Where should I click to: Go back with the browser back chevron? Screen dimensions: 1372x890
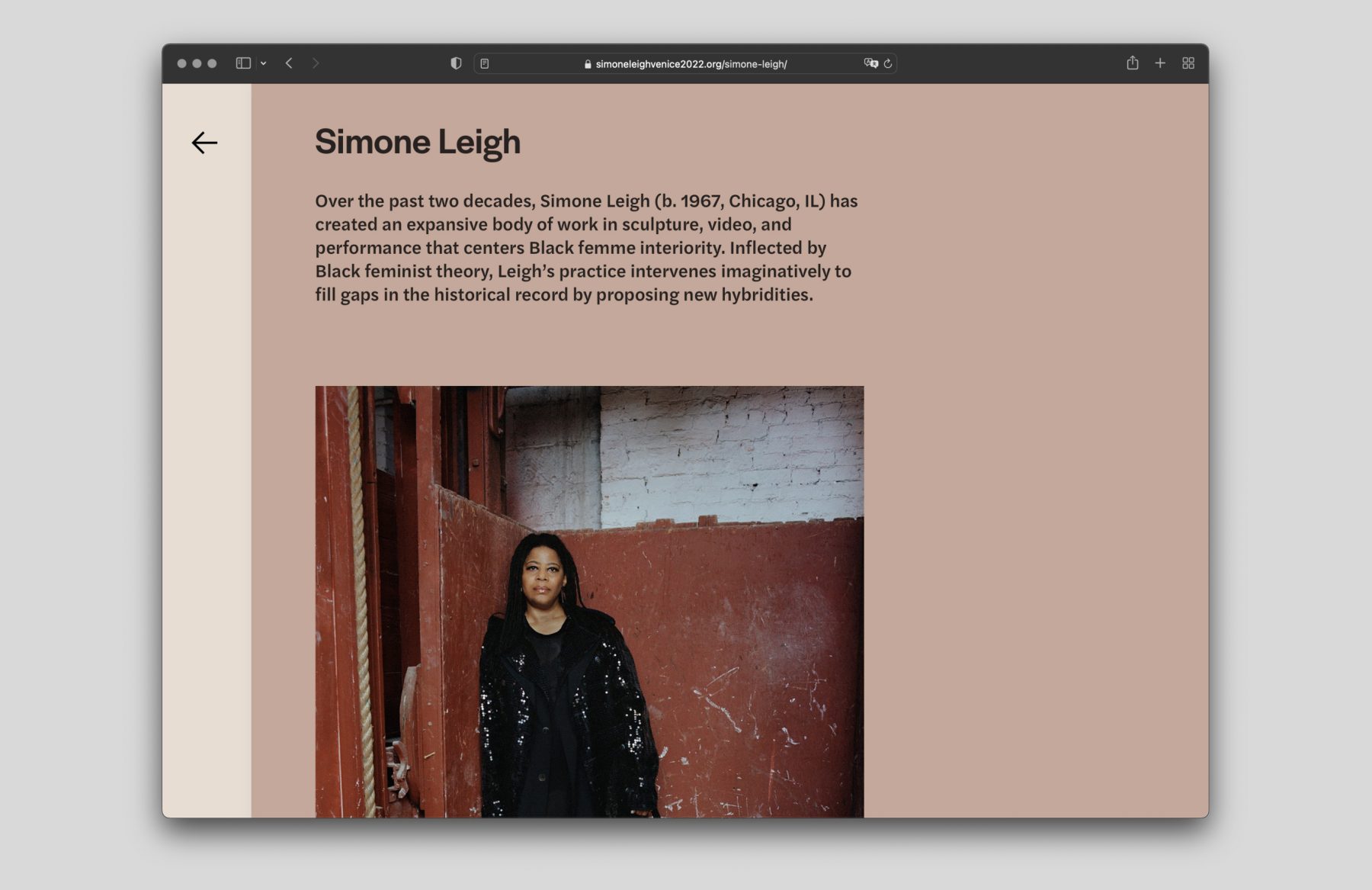tap(289, 63)
